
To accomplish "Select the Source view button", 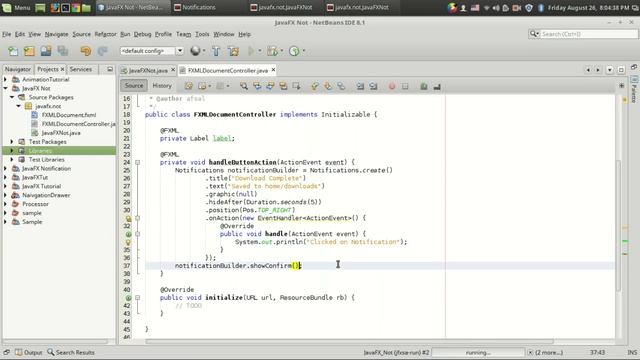I will pos(134,86).
